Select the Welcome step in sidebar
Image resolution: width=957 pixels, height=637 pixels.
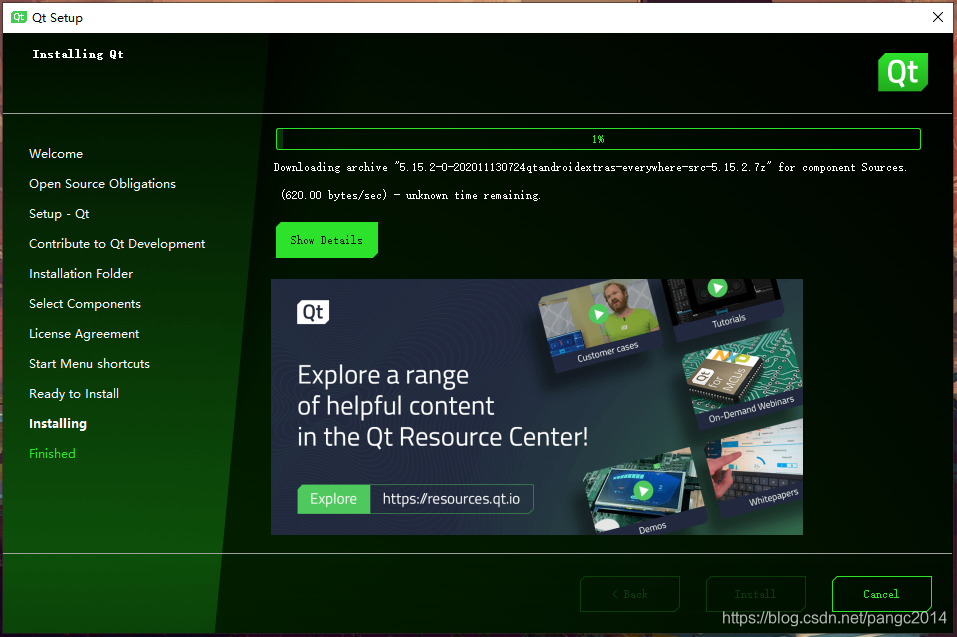[56, 154]
